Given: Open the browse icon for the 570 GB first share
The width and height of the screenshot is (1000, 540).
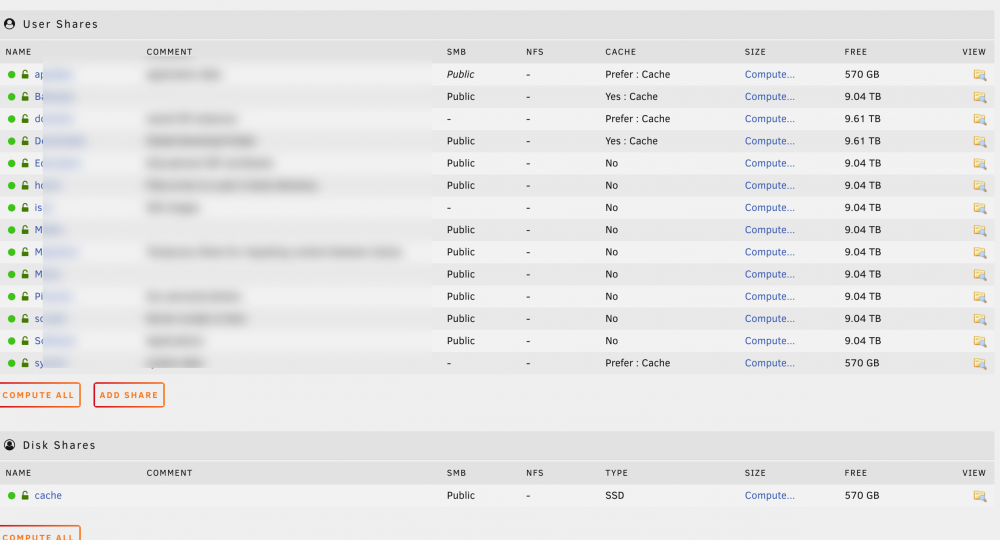Looking at the screenshot, I should click(980, 75).
